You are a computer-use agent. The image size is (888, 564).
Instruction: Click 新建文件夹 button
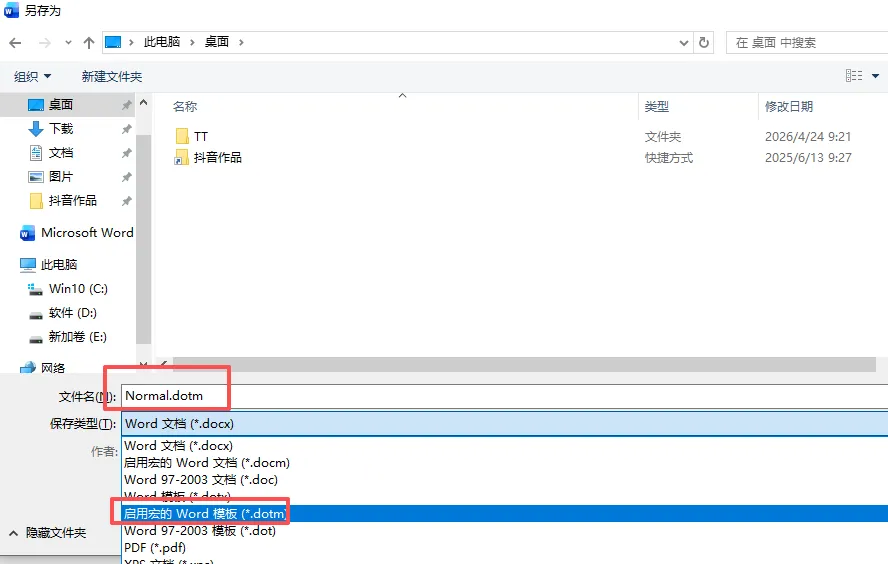coord(112,76)
